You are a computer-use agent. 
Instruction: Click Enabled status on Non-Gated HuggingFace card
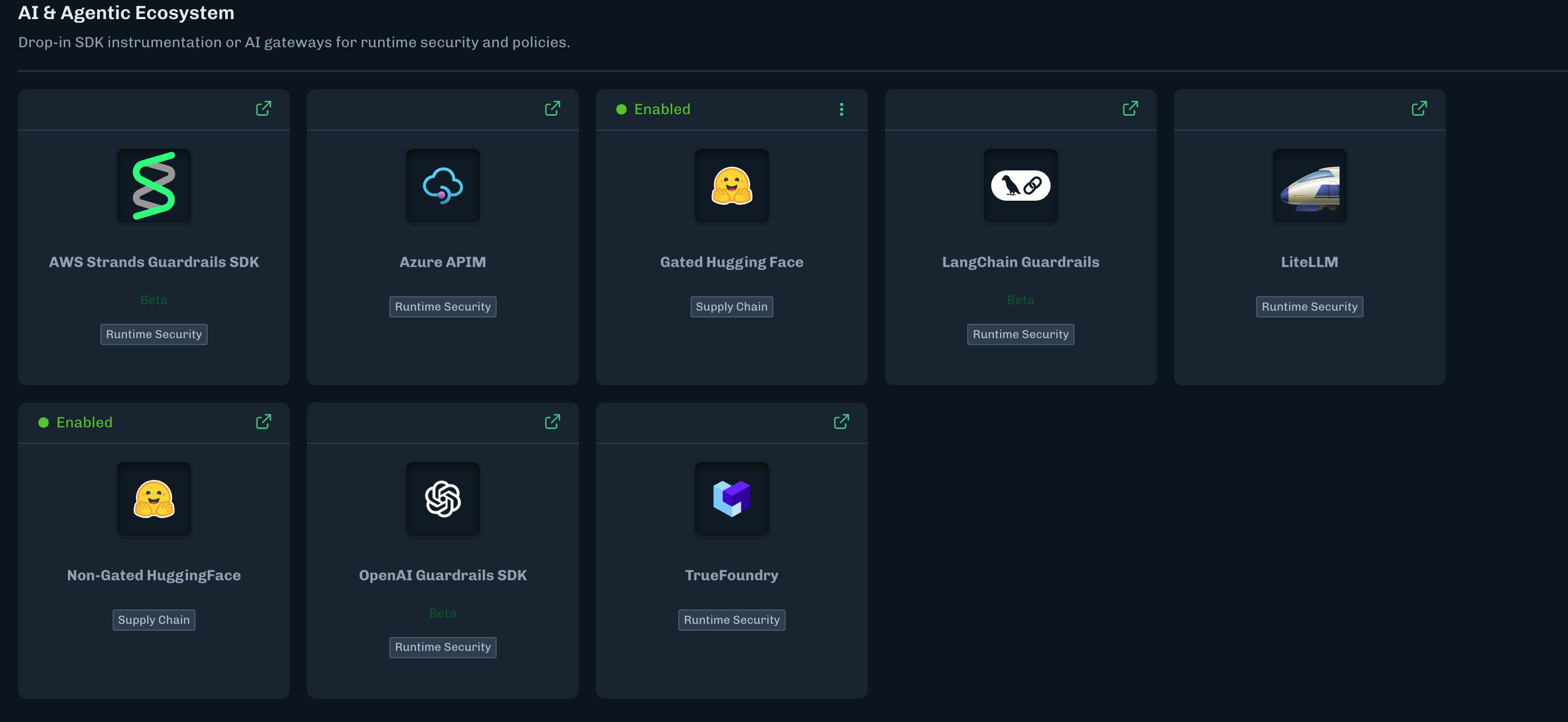coord(76,423)
